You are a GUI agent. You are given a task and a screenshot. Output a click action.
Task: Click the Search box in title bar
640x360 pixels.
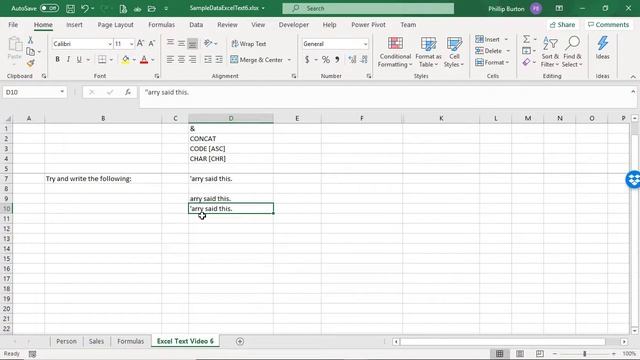click(368, 8)
